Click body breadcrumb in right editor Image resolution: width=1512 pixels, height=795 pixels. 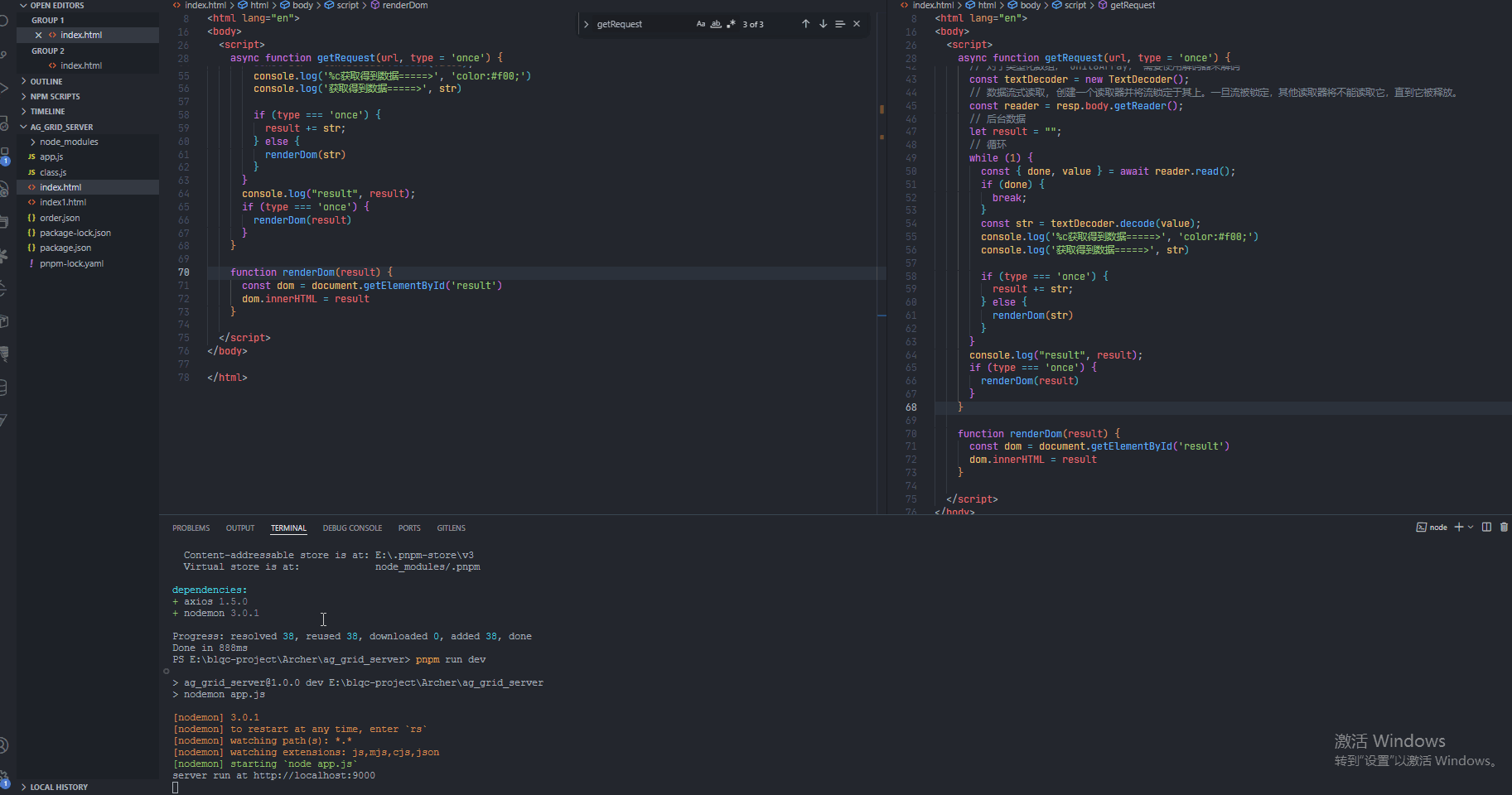[x=1030, y=5]
